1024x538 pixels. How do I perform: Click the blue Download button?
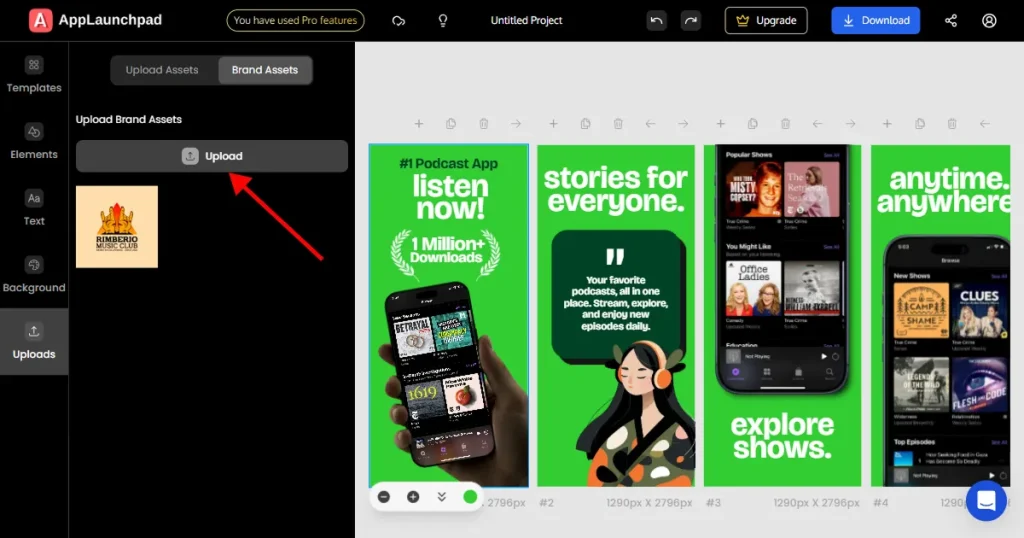876,20
